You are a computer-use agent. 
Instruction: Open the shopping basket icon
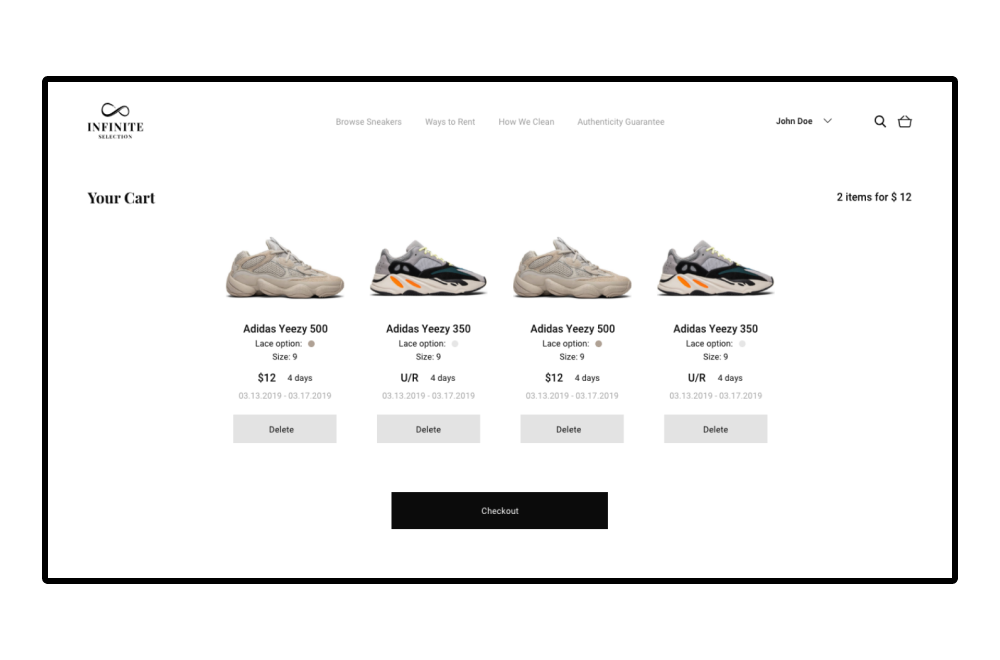[x=904, y=121]
